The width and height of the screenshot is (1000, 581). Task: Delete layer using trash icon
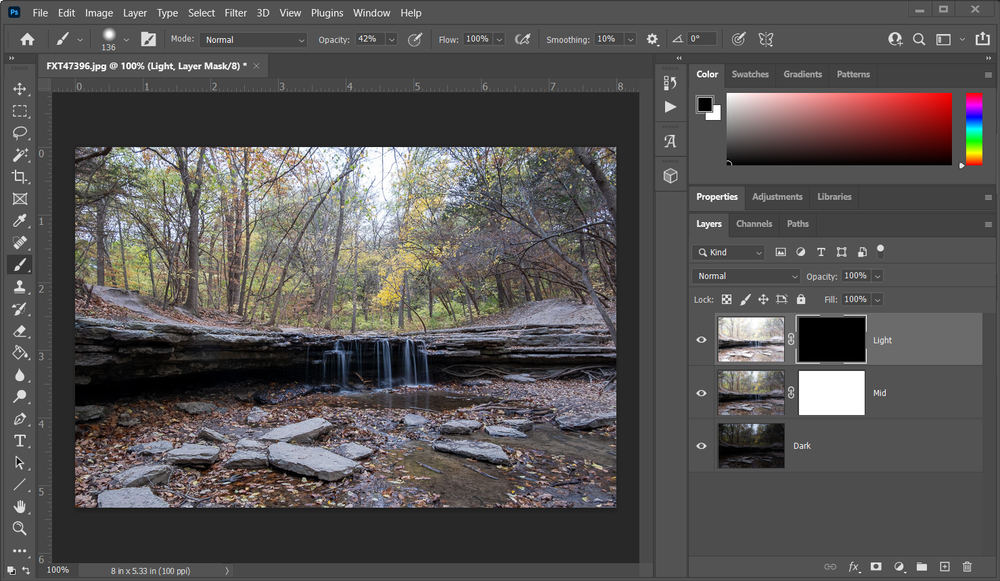pos(969,567)
